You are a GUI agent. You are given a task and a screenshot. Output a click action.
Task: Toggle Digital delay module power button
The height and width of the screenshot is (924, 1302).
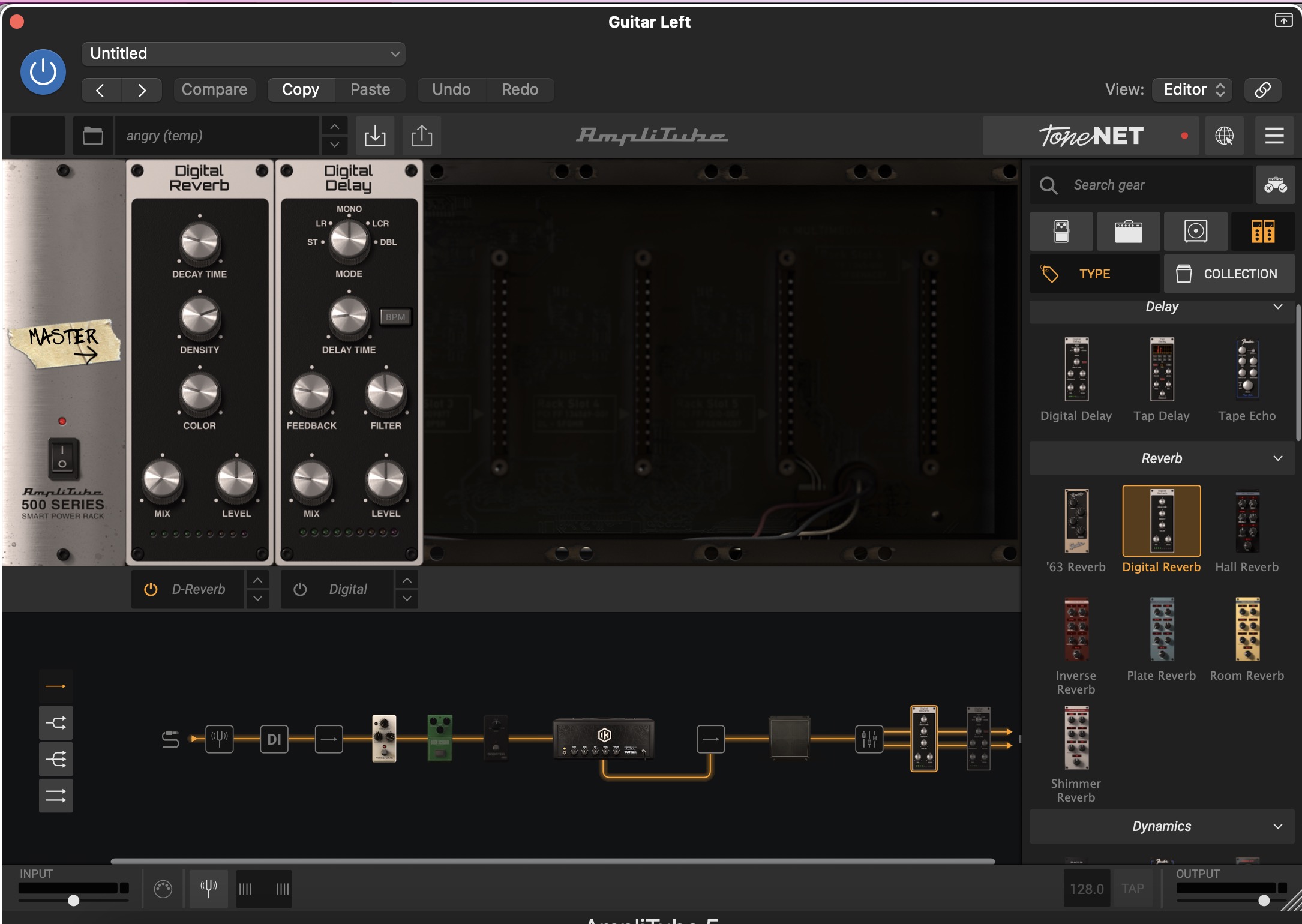tap(300, 589)
